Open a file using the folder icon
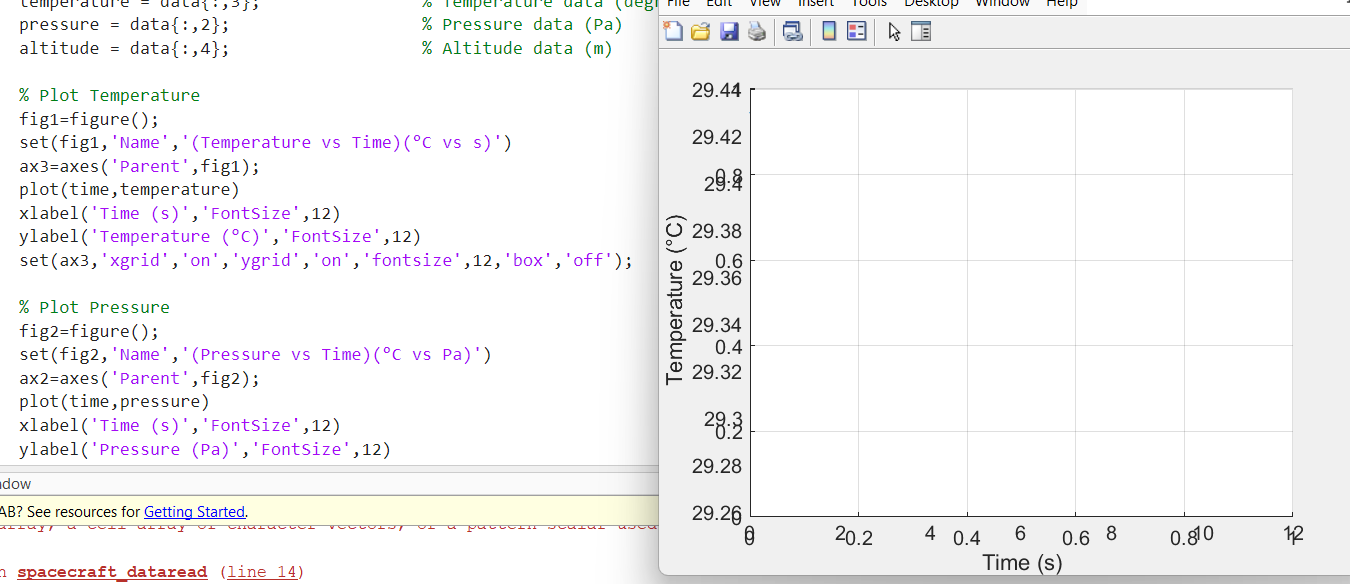The image size is (1350, 584). pos(701,31)
